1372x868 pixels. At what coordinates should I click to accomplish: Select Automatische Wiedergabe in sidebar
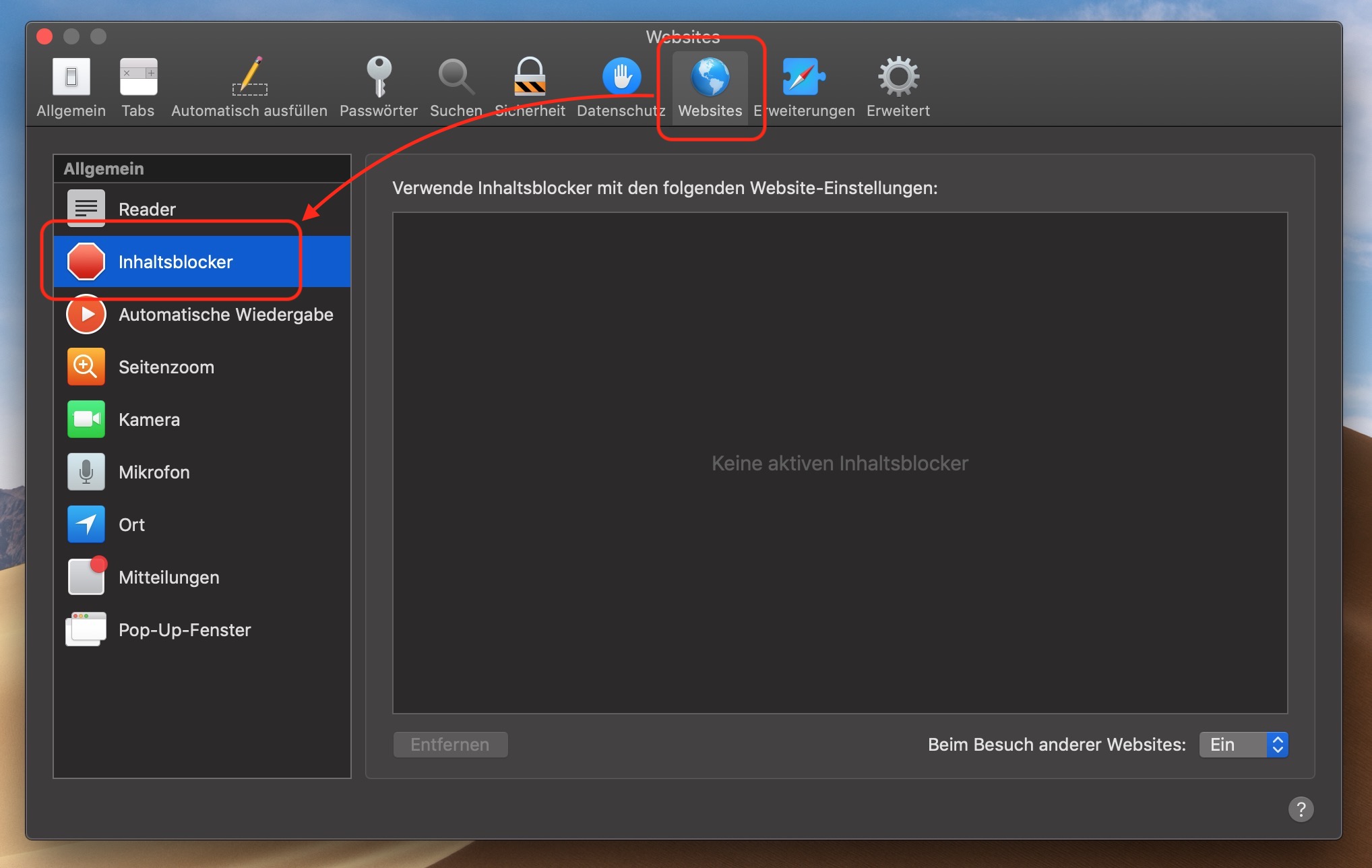(x=202, y=315)
